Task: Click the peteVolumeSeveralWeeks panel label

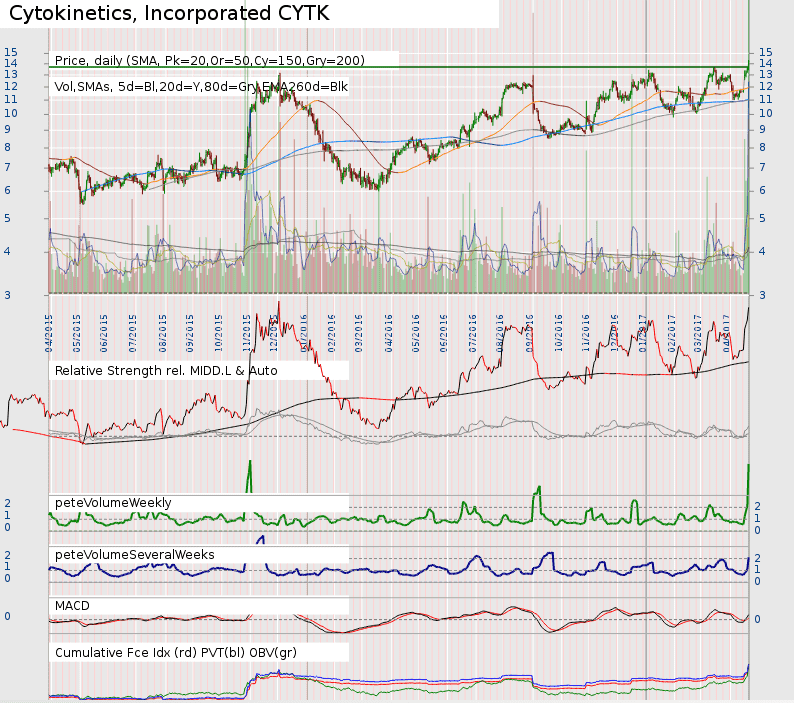Action: pos(135,555)
